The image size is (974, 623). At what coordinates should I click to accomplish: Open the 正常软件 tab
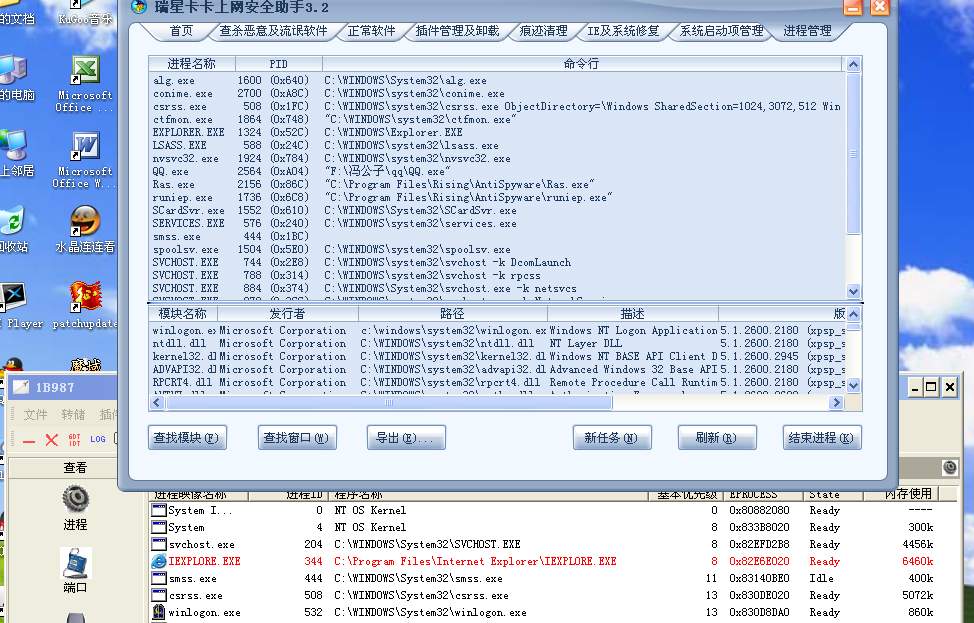tap(371, 31)
